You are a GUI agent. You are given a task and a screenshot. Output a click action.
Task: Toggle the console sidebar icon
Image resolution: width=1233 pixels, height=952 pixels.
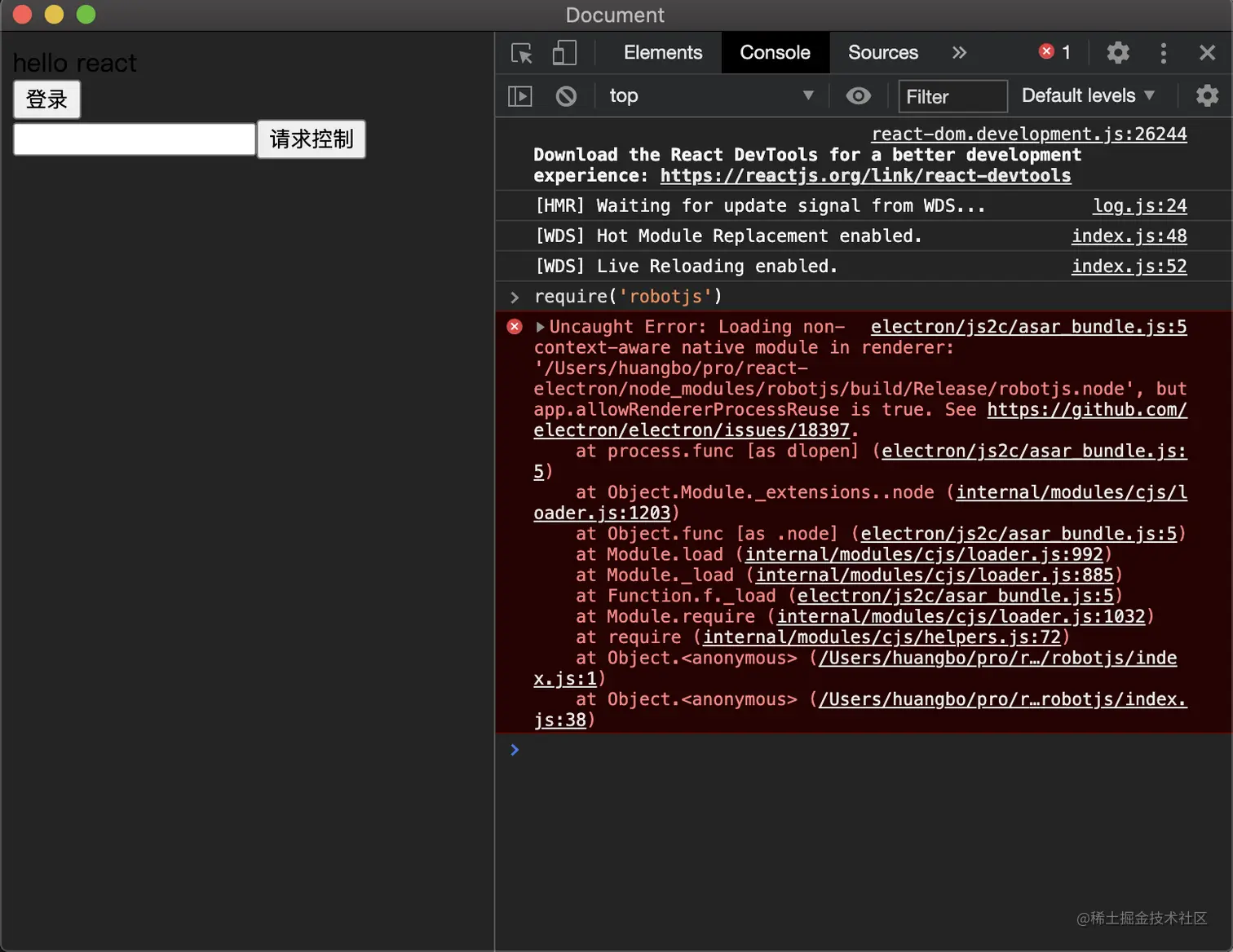pos(520,96)
